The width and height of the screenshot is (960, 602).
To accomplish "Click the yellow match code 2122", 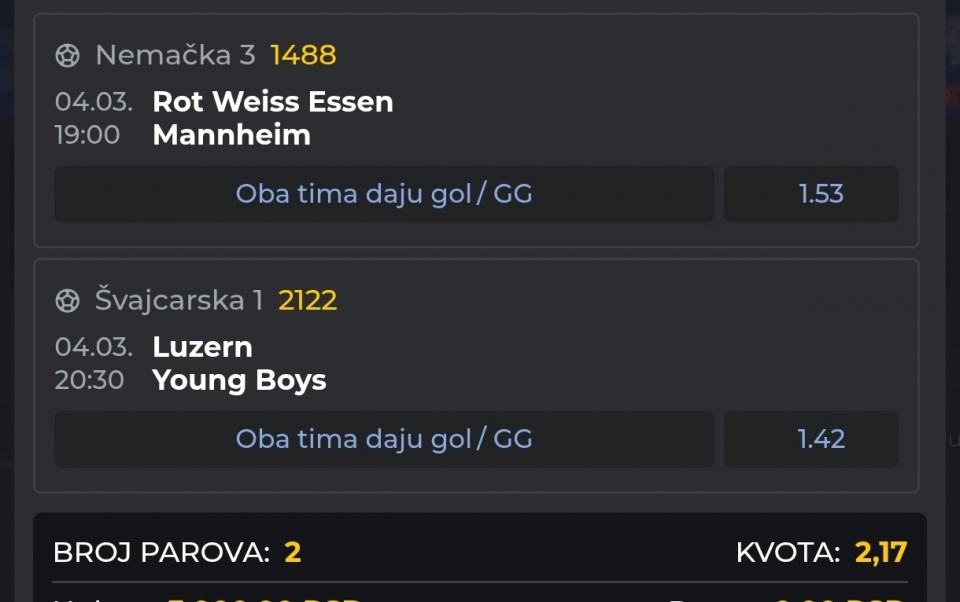I will [308, 300].
